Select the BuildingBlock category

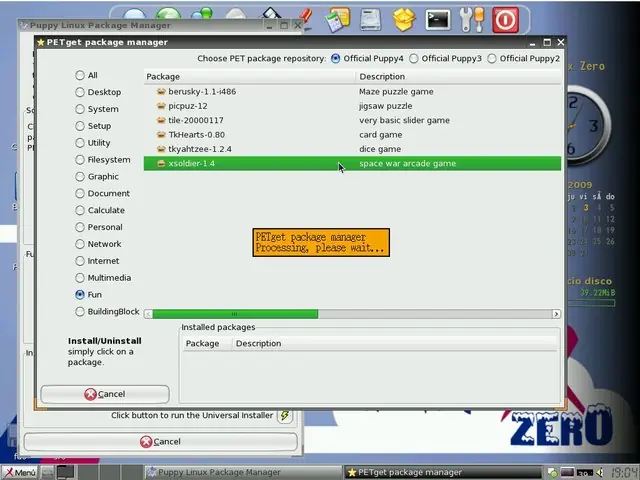(107, 311)
